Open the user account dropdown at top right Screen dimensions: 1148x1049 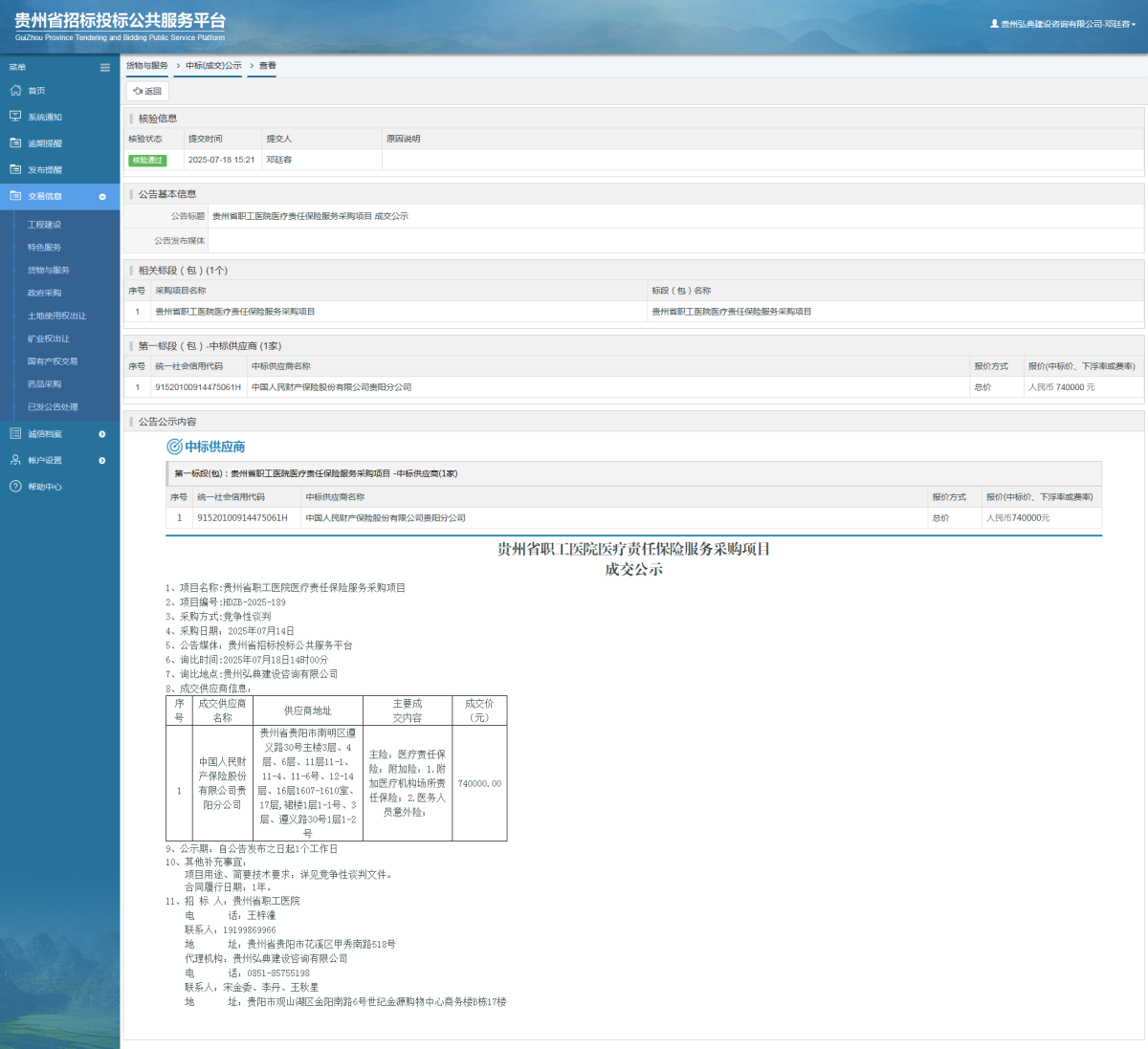coord(1063,24)
